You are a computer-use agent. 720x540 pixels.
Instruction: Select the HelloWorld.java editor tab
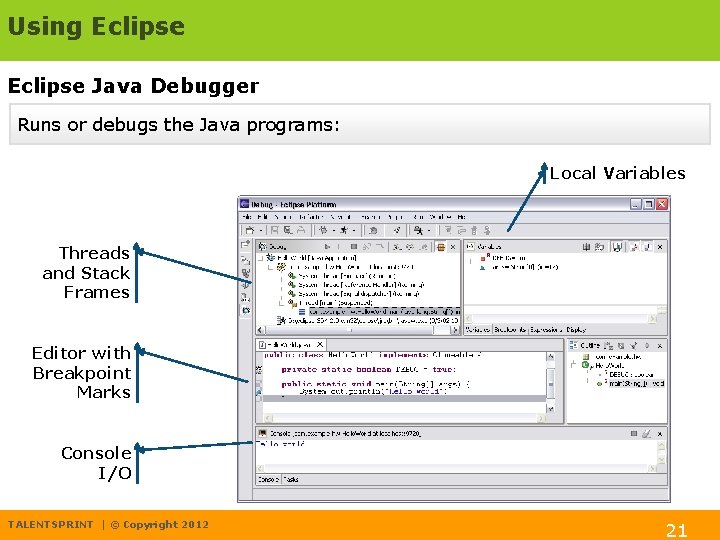point(291,344)
